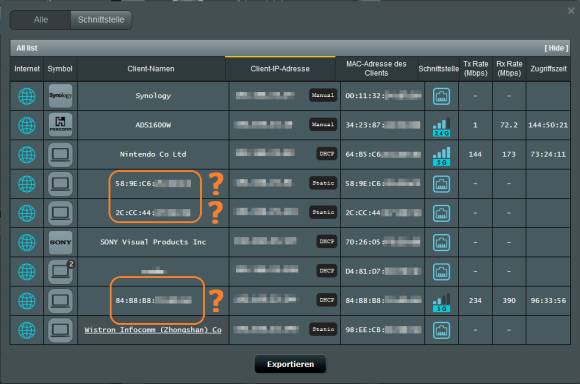Click the [Hide] link
This screenshot has width=580, height=384.
tap(556, 48)
